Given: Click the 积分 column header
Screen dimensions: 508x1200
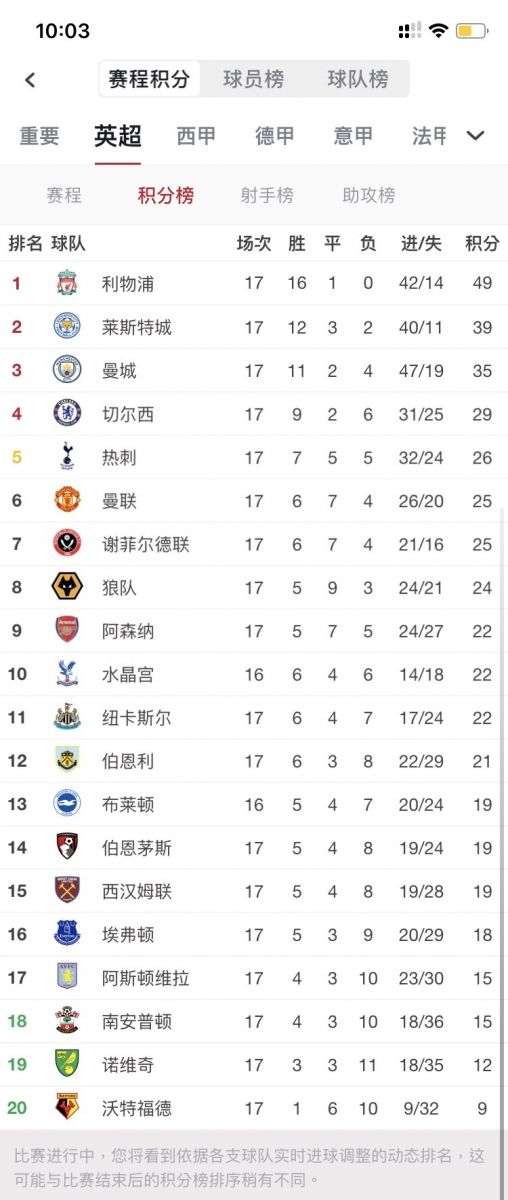Looking at the screenshot, I should (482, 243).
